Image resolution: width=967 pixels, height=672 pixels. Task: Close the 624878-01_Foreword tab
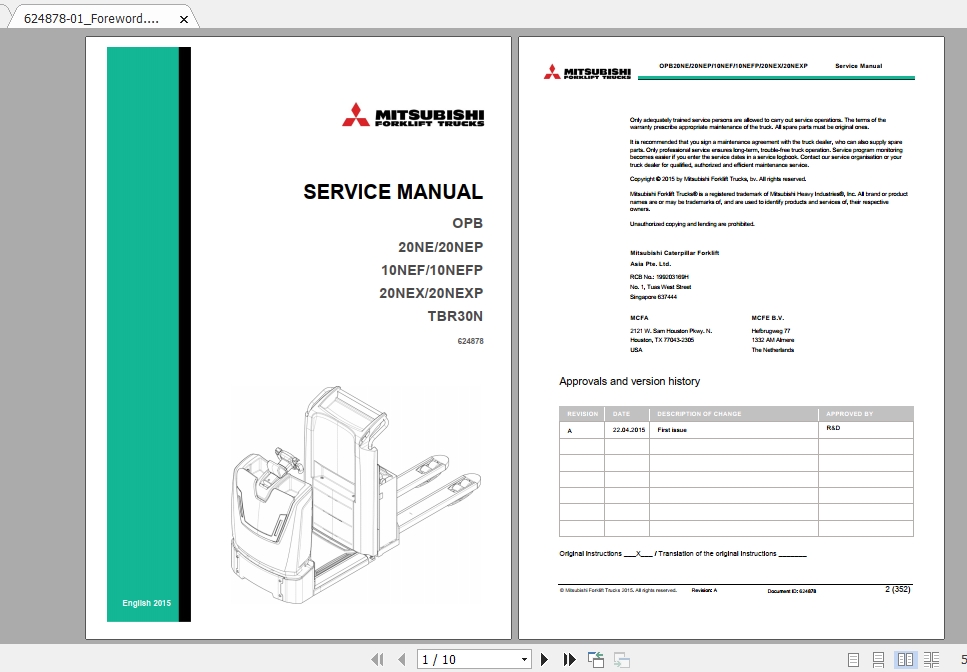click(x=184, y=18)
